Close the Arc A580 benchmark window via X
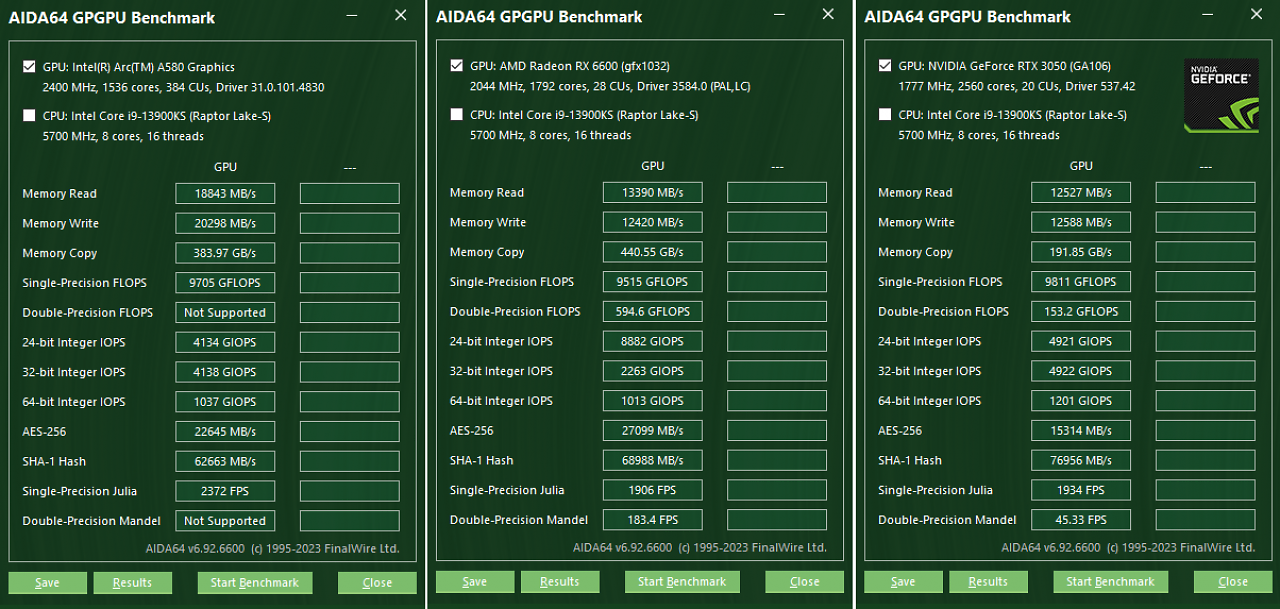This screenshot has width=1280, height=609. (401, 15)
